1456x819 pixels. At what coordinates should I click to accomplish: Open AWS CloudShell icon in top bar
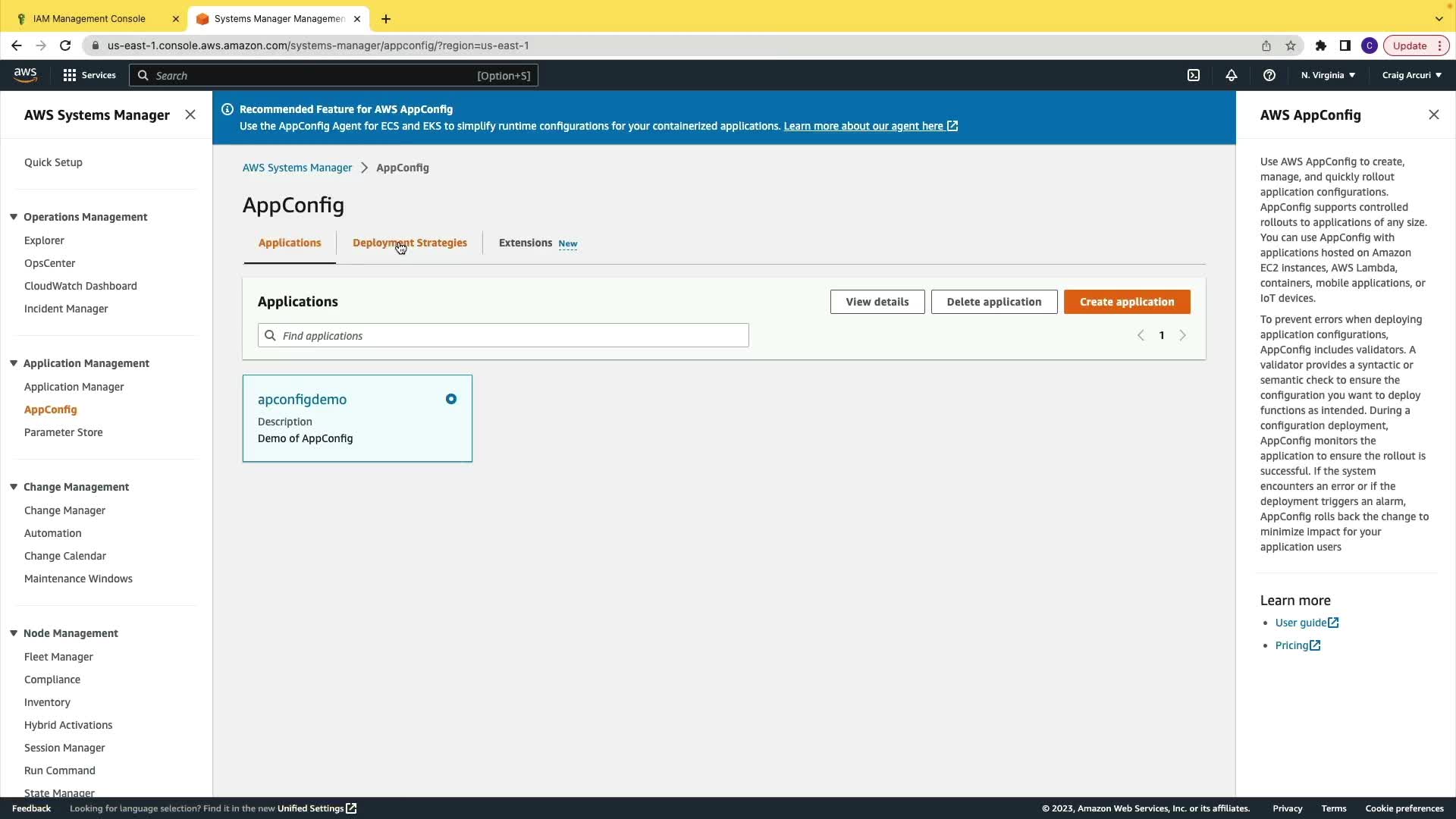click(x=1194, y=75)
